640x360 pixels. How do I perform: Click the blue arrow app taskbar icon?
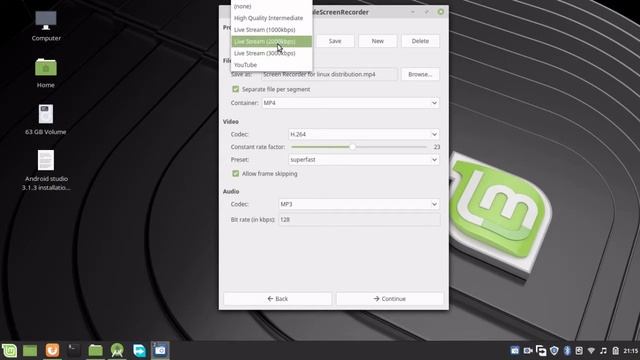tap(139, 350)
